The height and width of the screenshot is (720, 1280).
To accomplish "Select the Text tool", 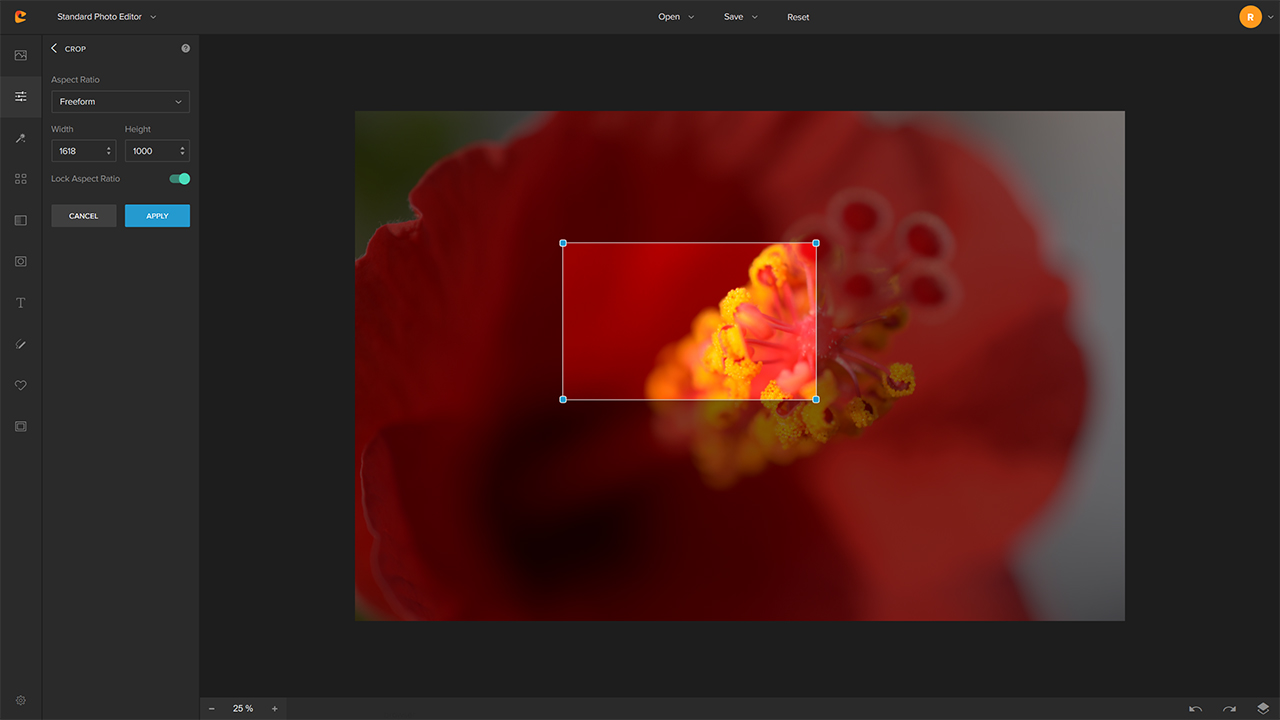I will (20, 302).
